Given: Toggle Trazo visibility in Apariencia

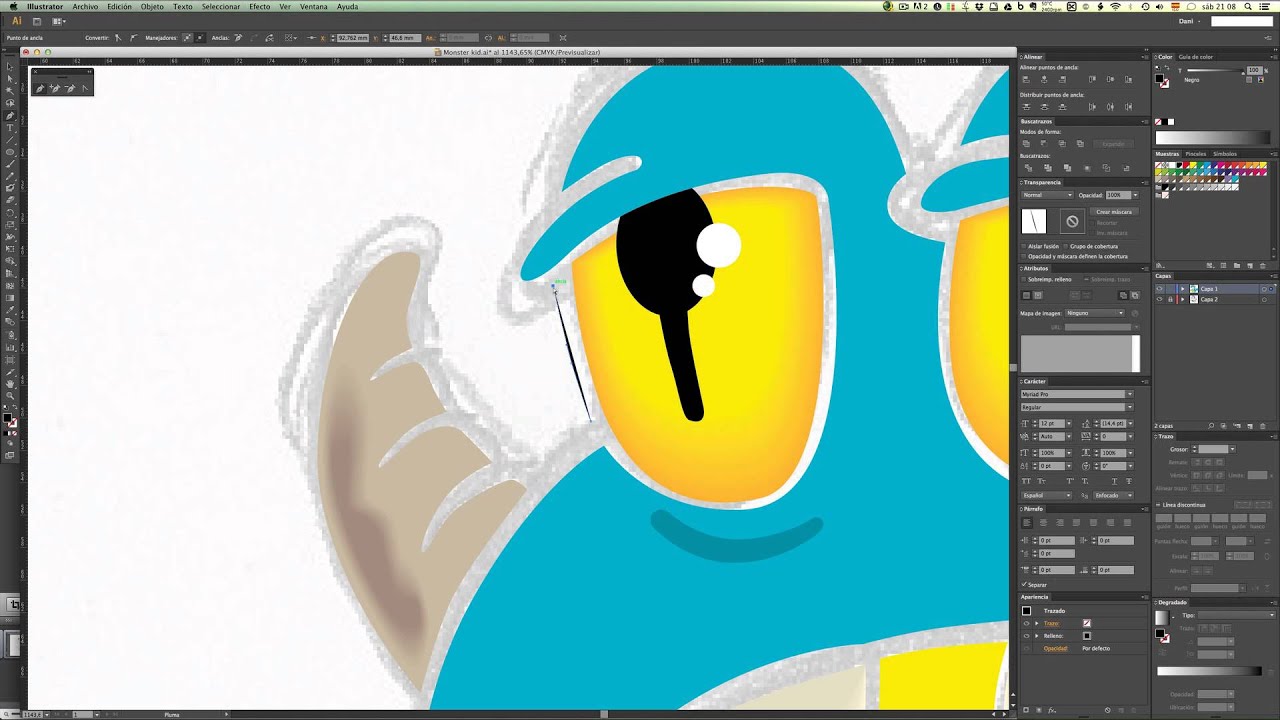Looking at the screenshot, I should tap(1026, 623).
